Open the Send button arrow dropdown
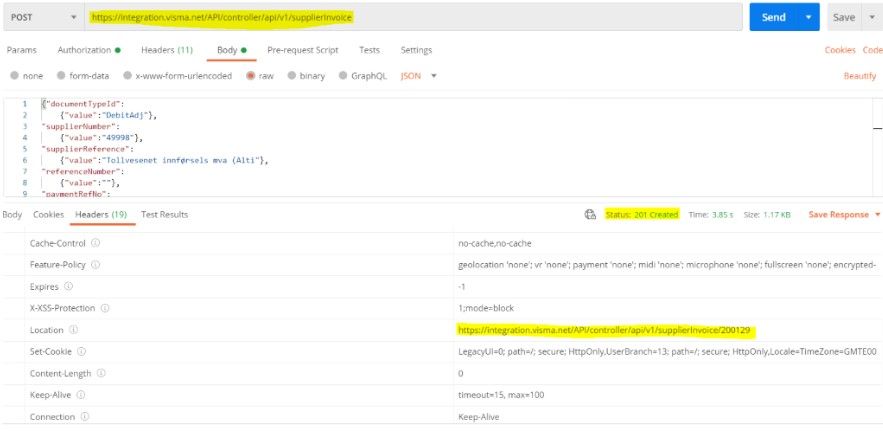883x431 pixels. click(x=809, y=17)
